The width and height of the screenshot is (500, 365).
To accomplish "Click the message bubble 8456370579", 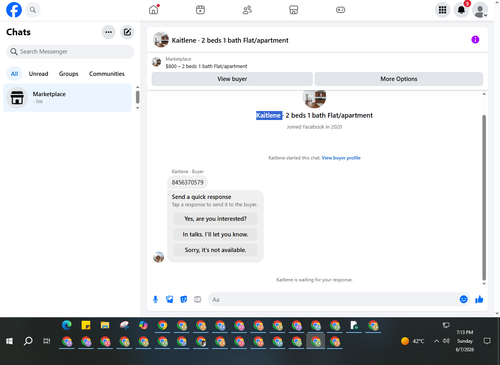I will tap(188, 182).
